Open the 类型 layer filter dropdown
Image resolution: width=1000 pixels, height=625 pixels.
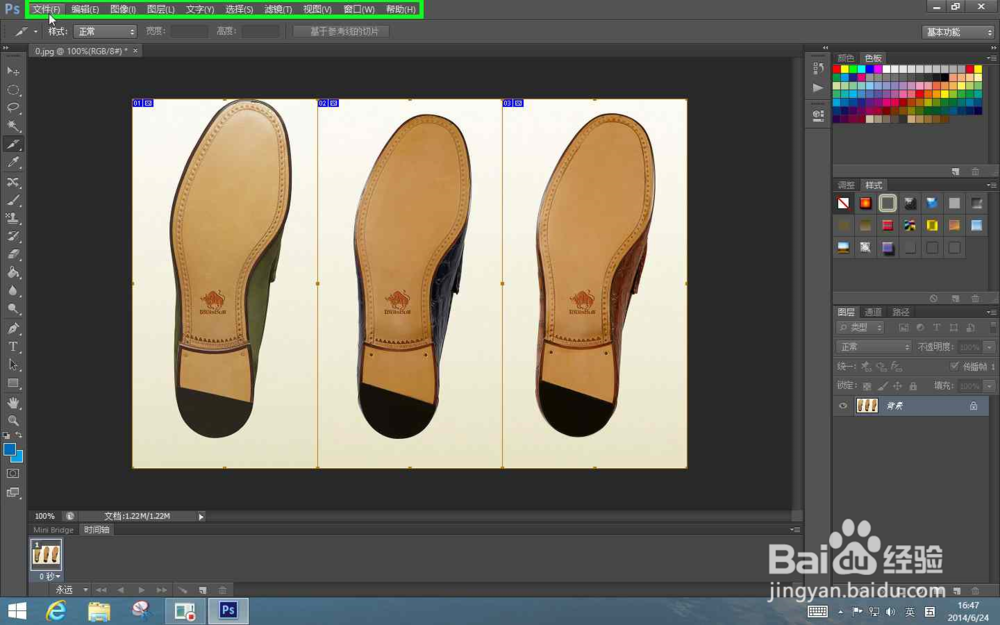pyautogui.click(x=860, y=327)
